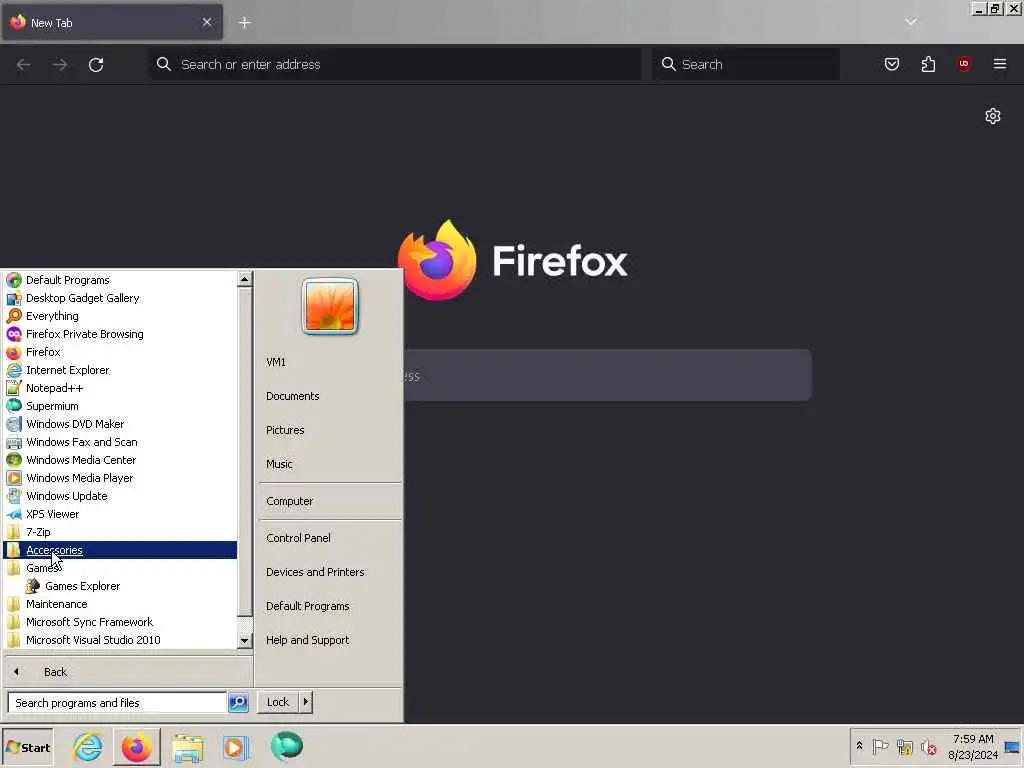Launch Everything search program
The image size is (1024, 768).
coord(121,316)
